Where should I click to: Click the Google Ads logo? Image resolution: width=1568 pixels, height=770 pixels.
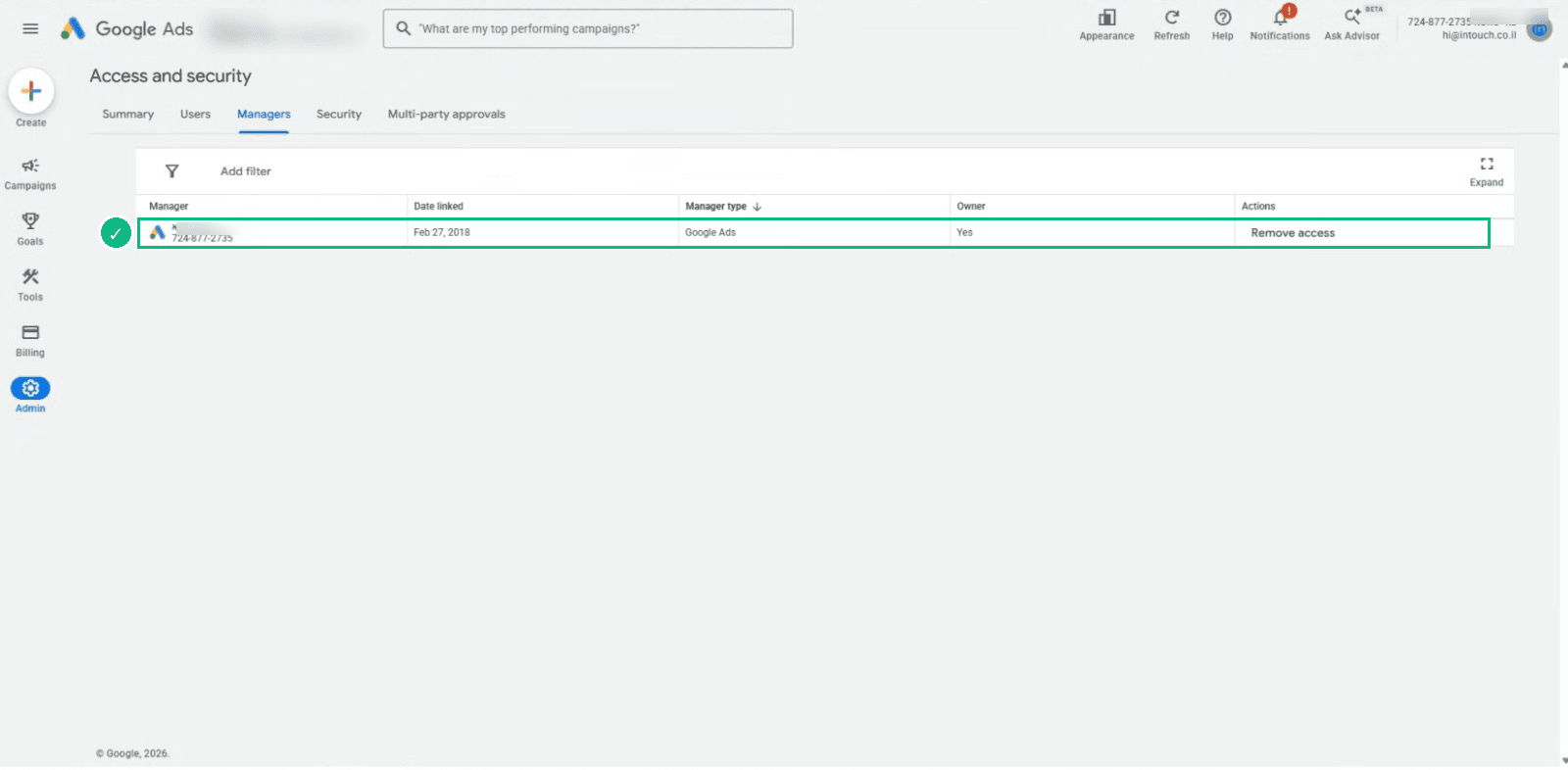[x=127, y=29]
